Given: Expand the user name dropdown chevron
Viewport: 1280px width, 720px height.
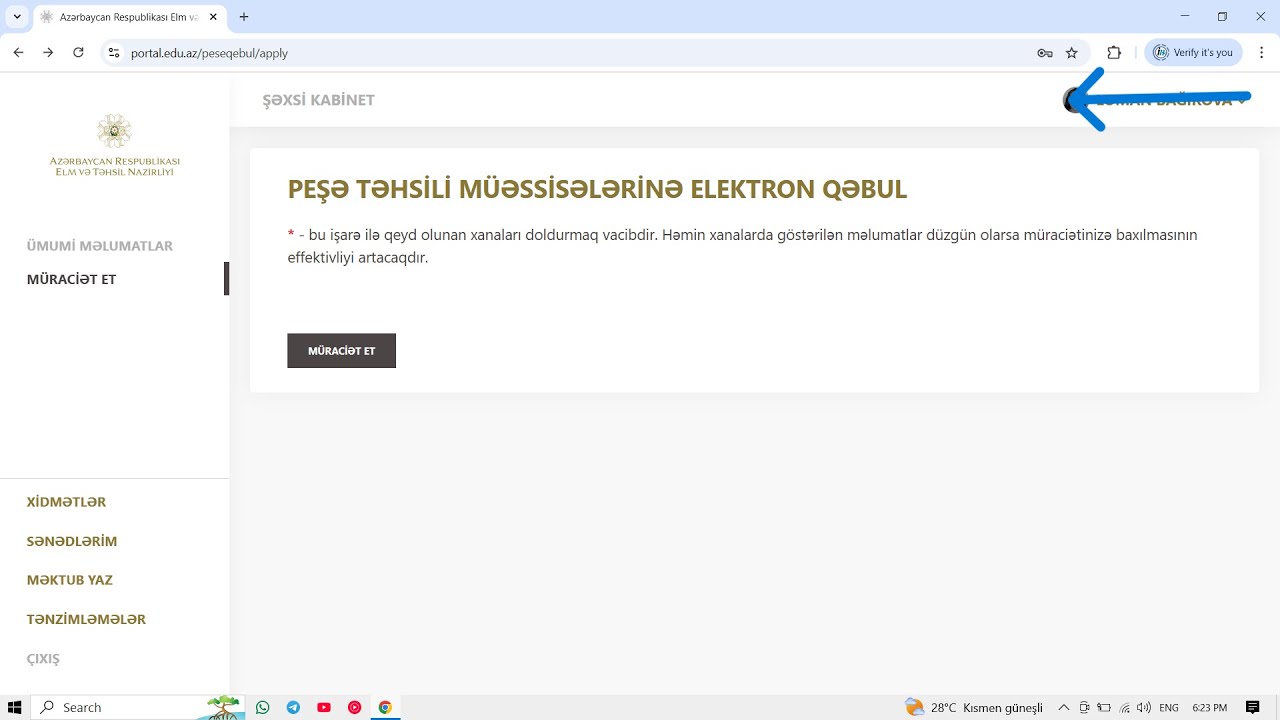Looking at the screenshot, I should tap(1243, 101).
